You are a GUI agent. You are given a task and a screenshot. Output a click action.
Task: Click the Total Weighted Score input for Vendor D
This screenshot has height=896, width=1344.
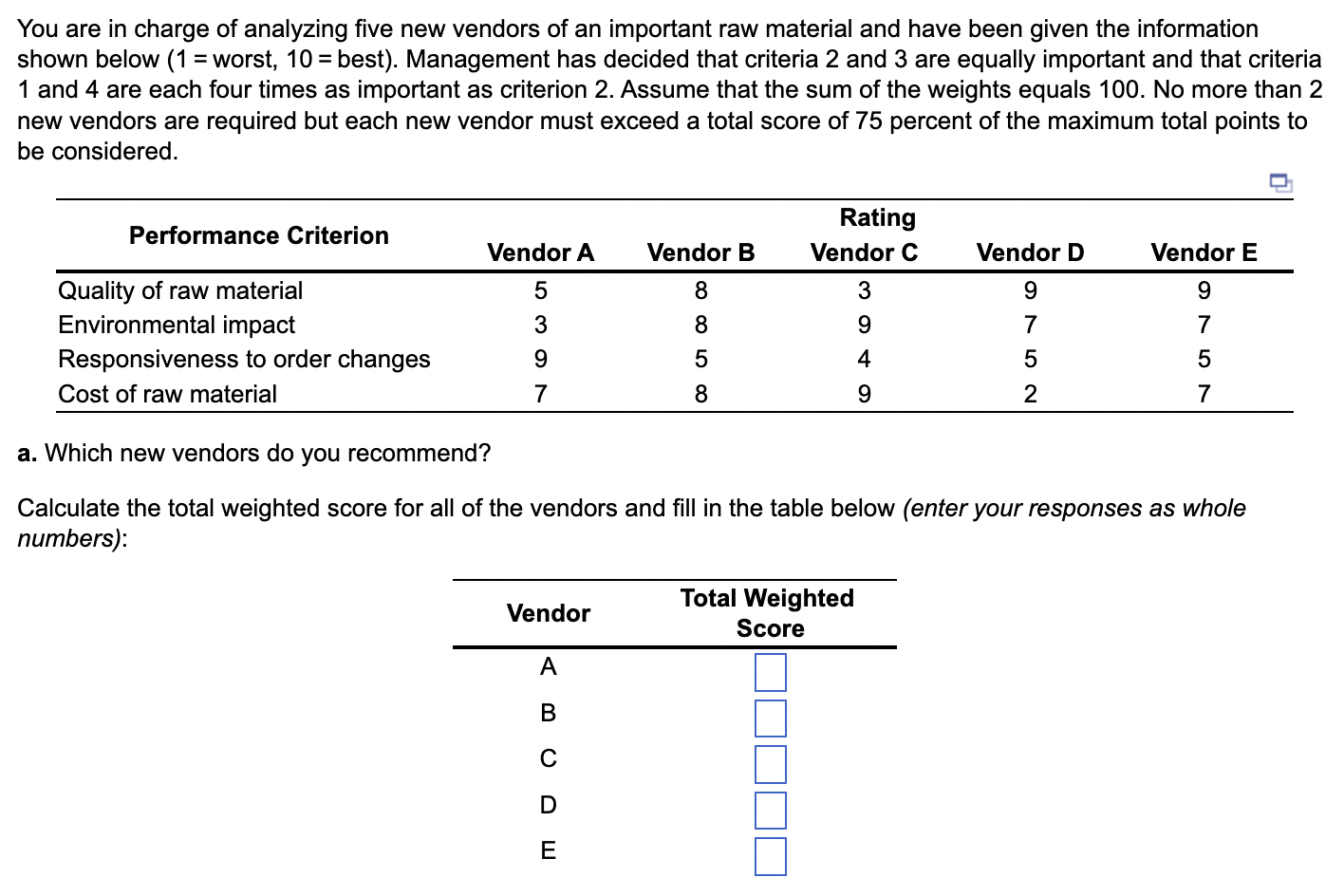pos(770,810)
